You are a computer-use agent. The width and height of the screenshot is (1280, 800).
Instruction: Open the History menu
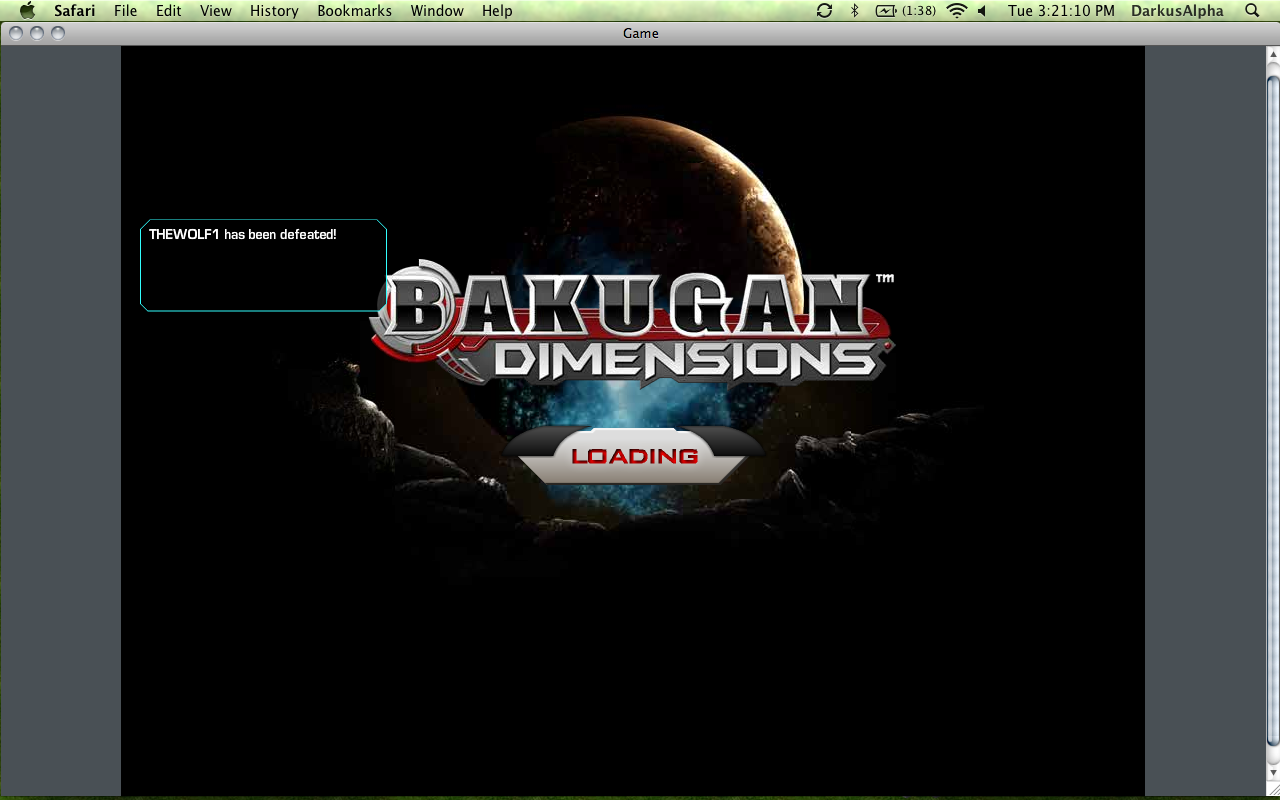[x=274, y=11]
